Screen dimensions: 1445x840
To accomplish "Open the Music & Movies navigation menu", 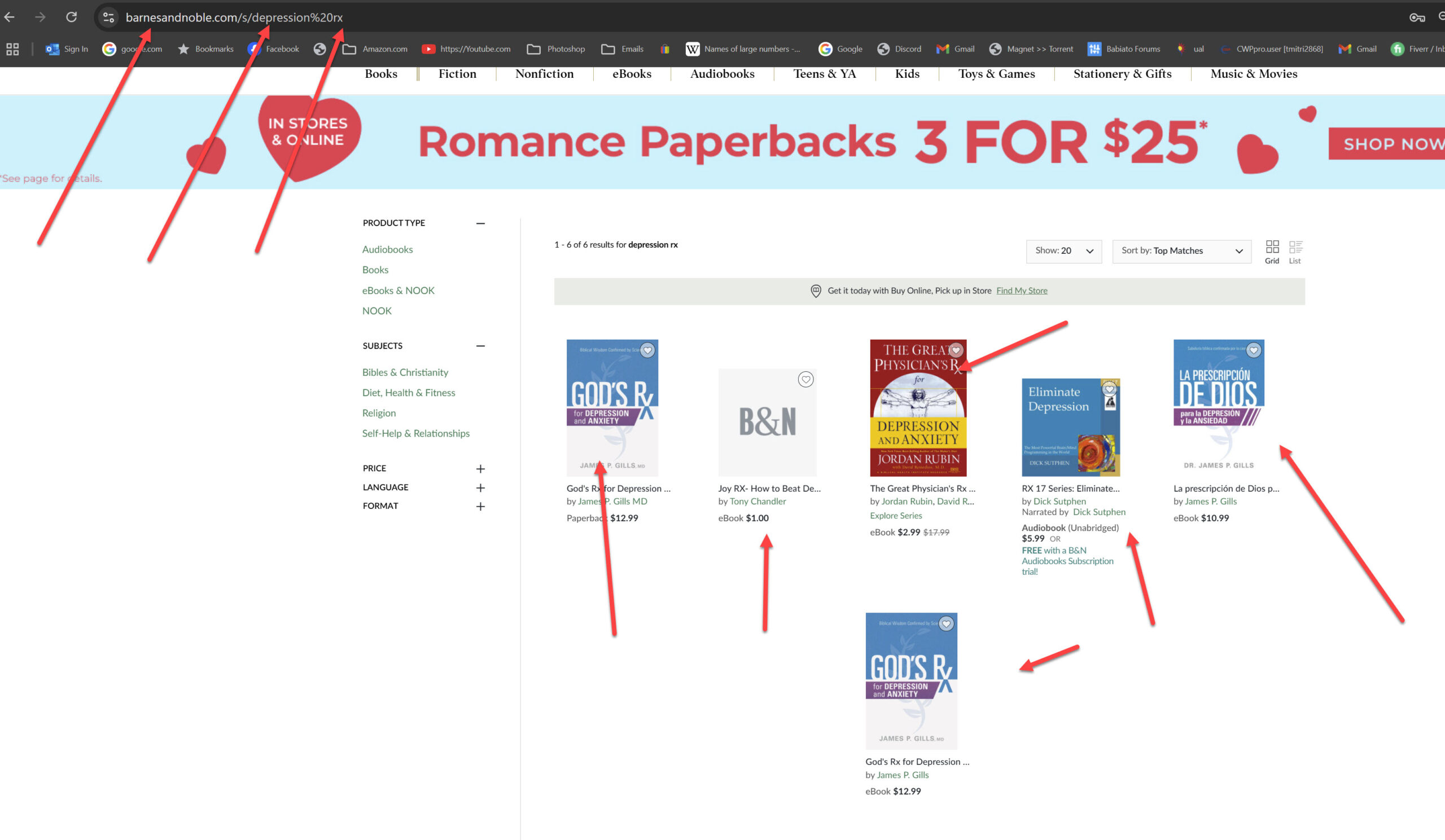I will pos(1254,74).
